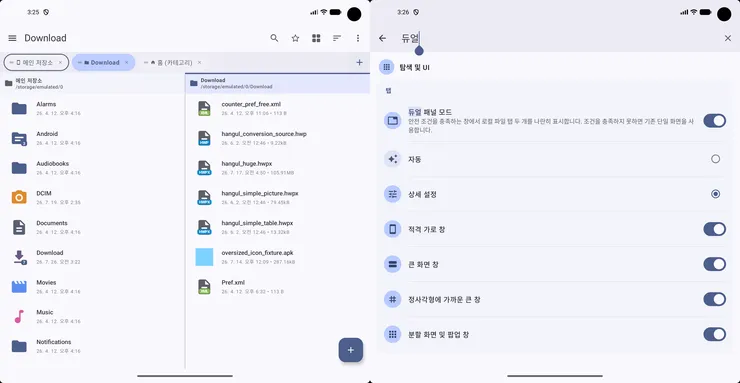This screenshot has width=740, height=383.
Task: Open the DCIM camera folder icon
Action: pyautogui.click(x=19, y=197)
